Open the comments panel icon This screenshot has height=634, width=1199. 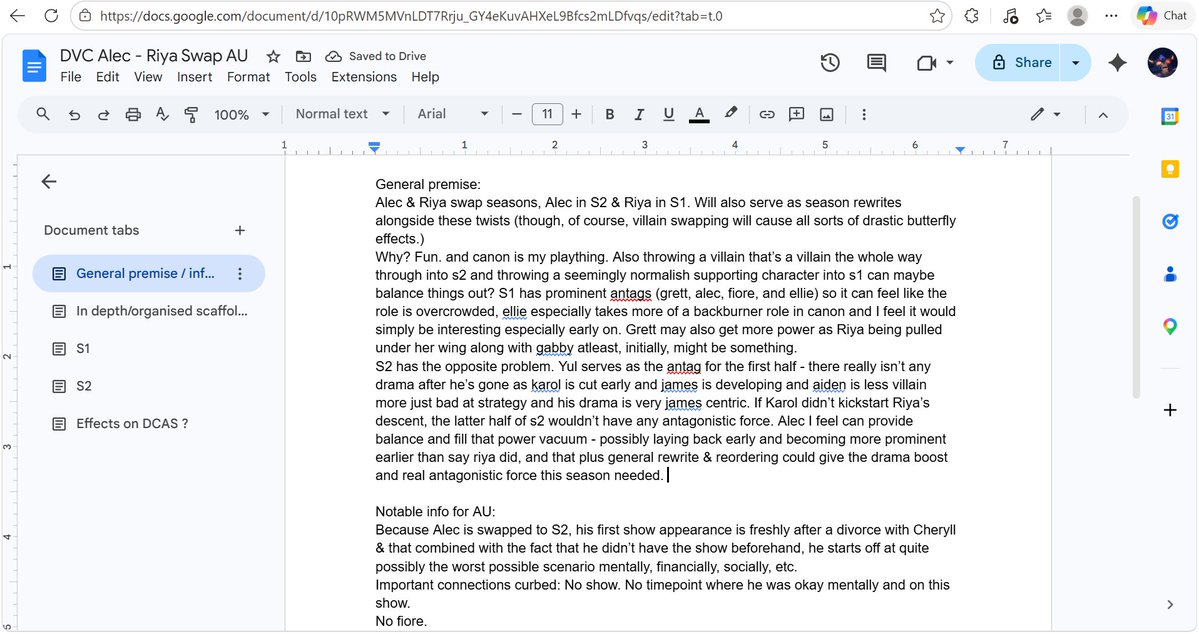tap(876, 63)
